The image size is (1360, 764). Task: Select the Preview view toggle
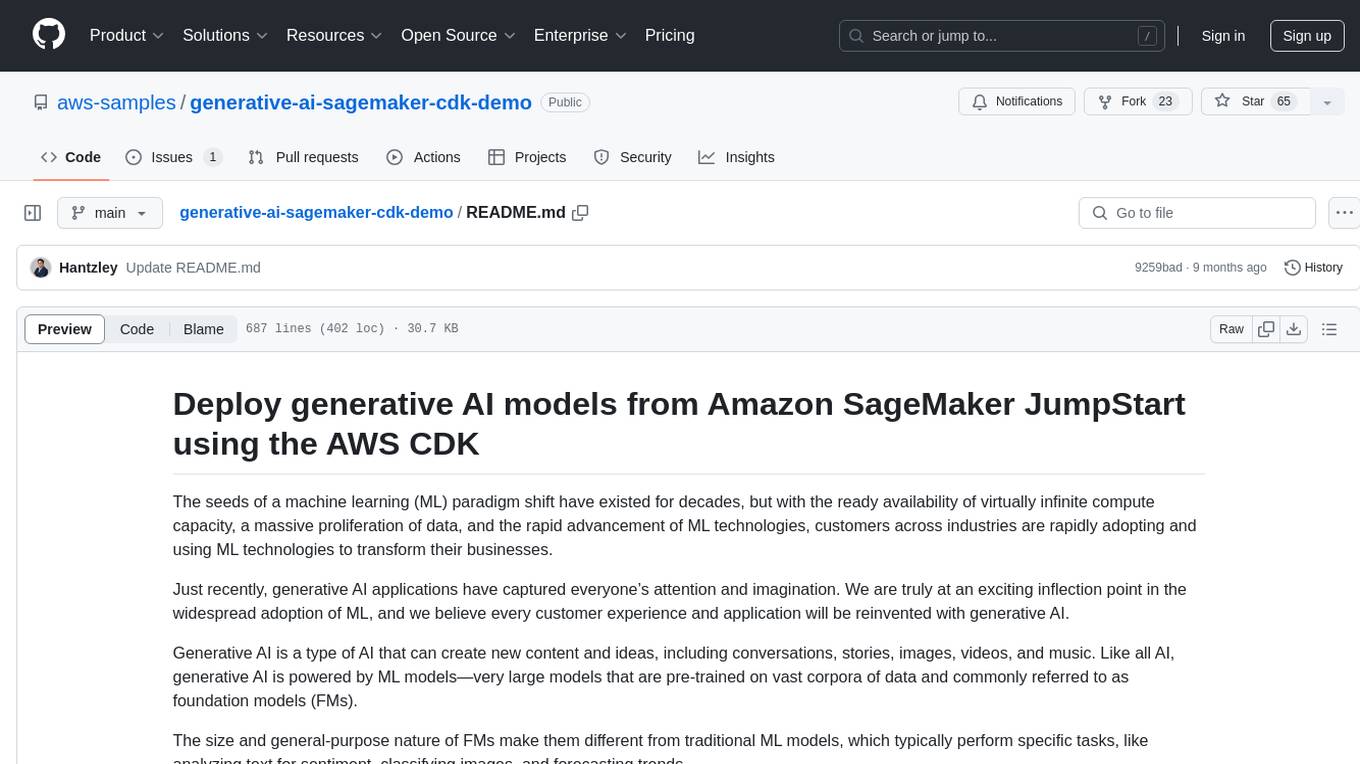(x=65, y=329)
